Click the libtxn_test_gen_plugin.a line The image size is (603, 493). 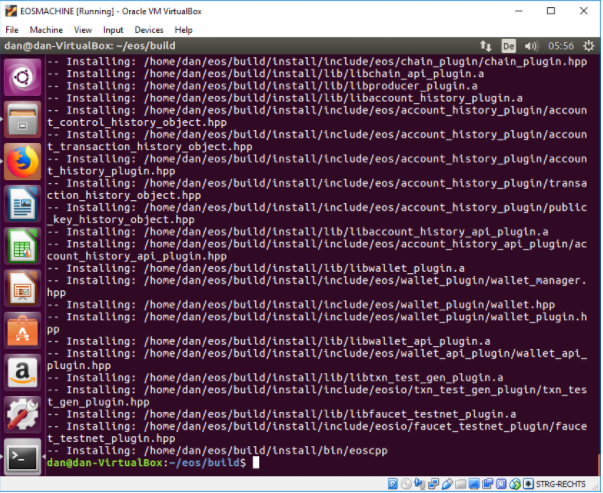(275, 378)
